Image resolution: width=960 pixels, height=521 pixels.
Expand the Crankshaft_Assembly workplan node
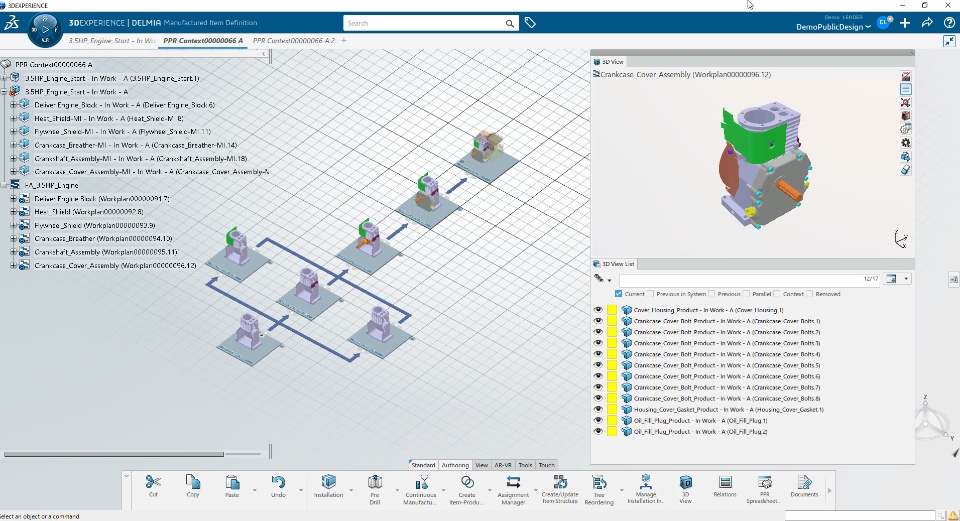13,252
